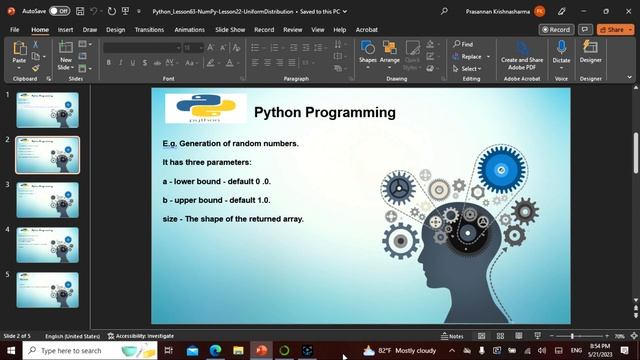The image size is (640, 360).
Task: Click the Center align icon
Action: coord(267,63)
